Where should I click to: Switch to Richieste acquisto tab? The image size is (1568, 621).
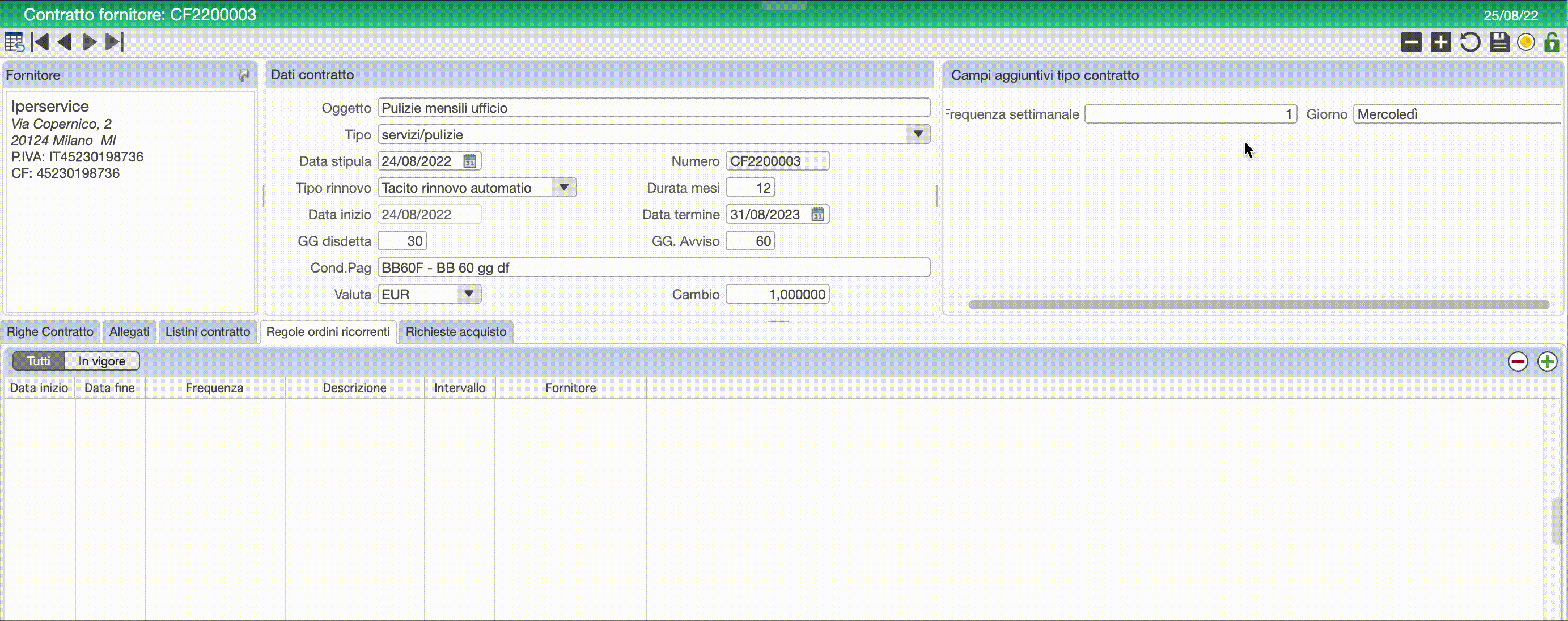pos(456,332)
